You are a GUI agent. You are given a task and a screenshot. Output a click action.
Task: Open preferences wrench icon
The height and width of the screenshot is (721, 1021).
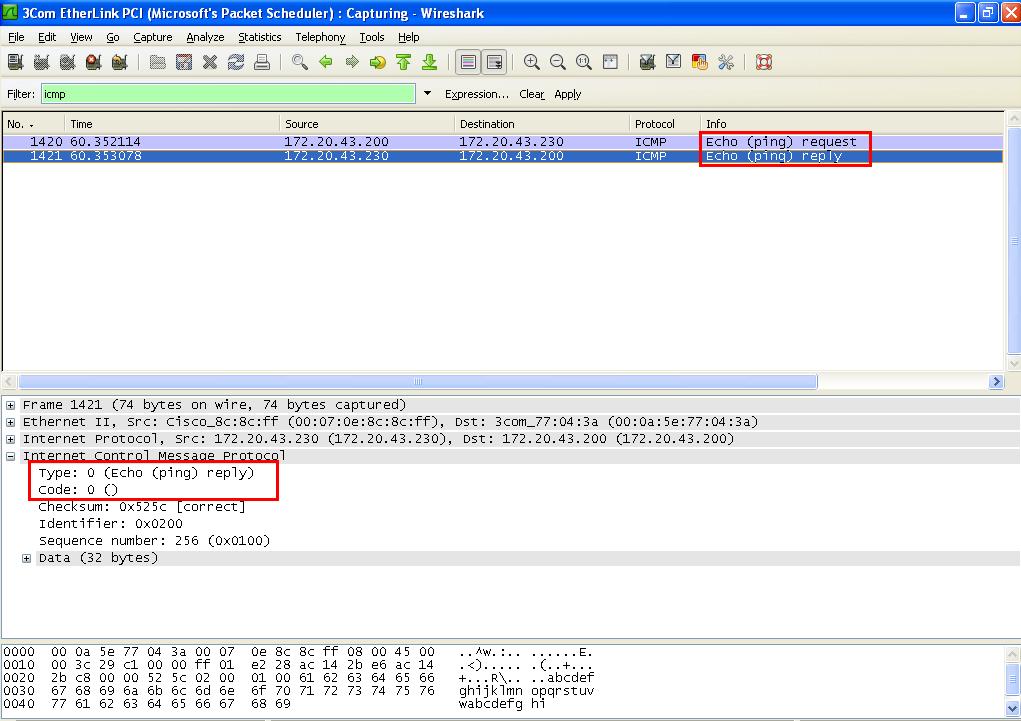coord(725,62)
